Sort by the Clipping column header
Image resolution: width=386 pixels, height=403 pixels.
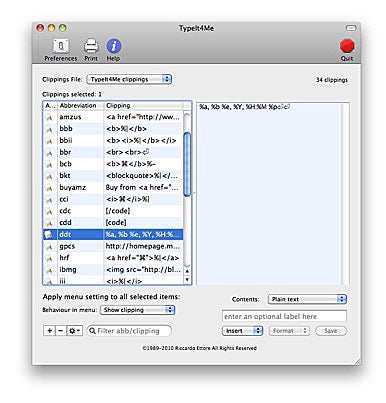tap(143, 106)
